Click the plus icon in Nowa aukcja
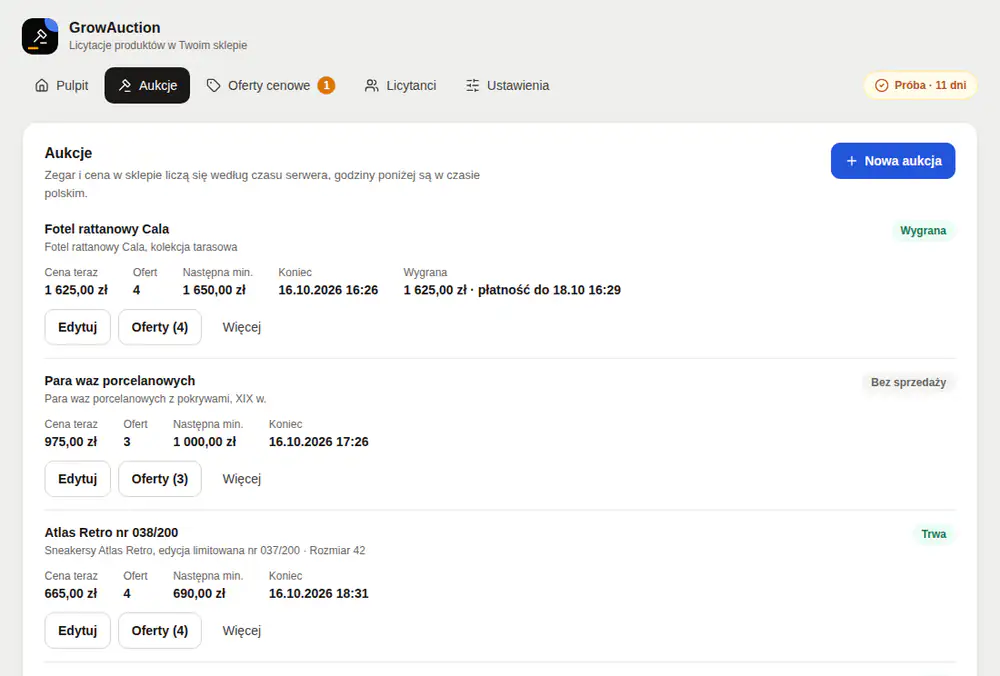This screenshot has height=676, width=1000. pyautogui.click(x=851, y=161)
